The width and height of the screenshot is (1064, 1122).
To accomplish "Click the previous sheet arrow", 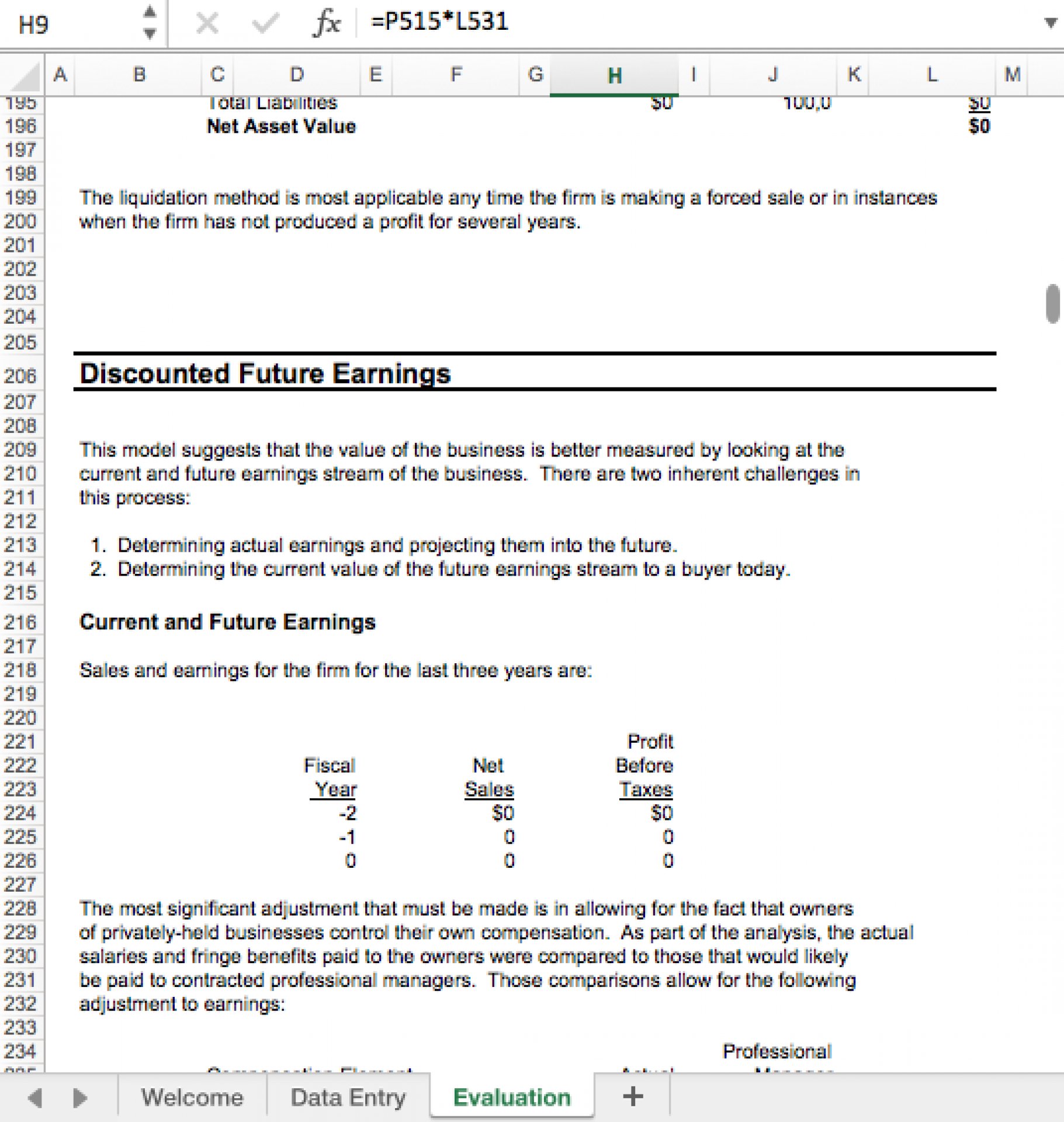I will pos(34,1097).
